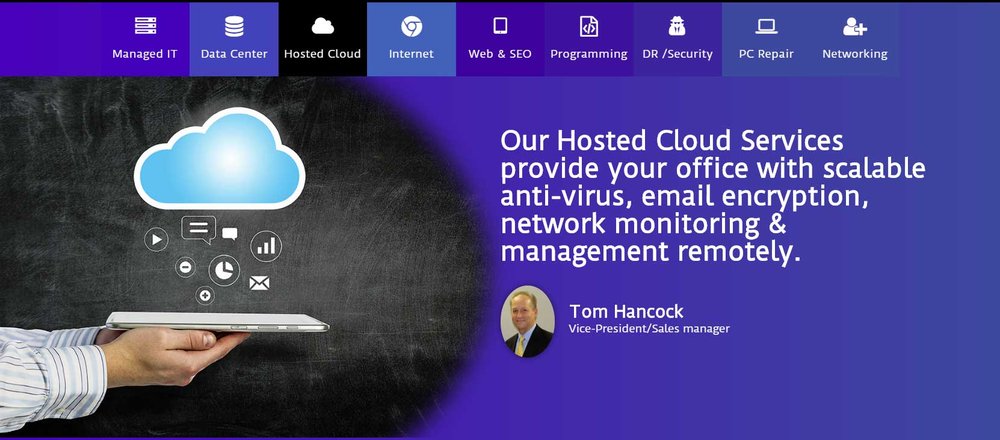Viewport: 1000px width, 440px height.
Task: Click the Tom Hancock name text
Action: [x=626, y=311]
